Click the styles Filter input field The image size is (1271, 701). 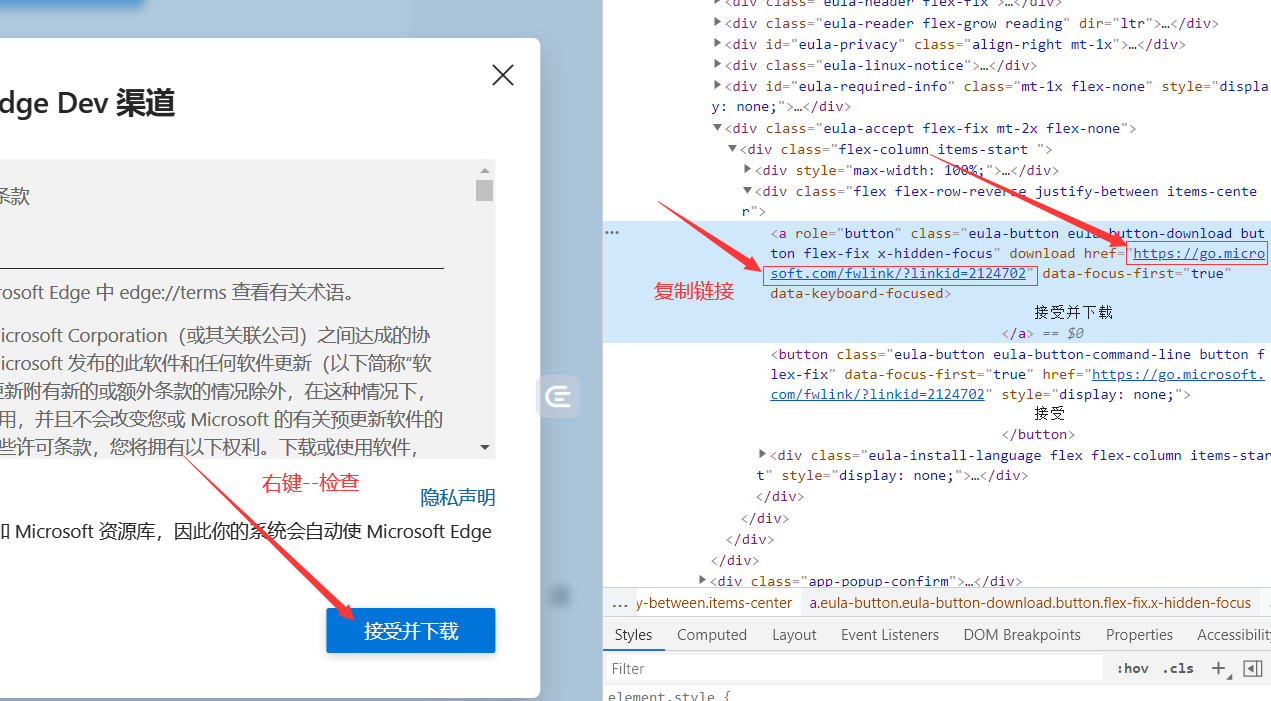(855, 668)
